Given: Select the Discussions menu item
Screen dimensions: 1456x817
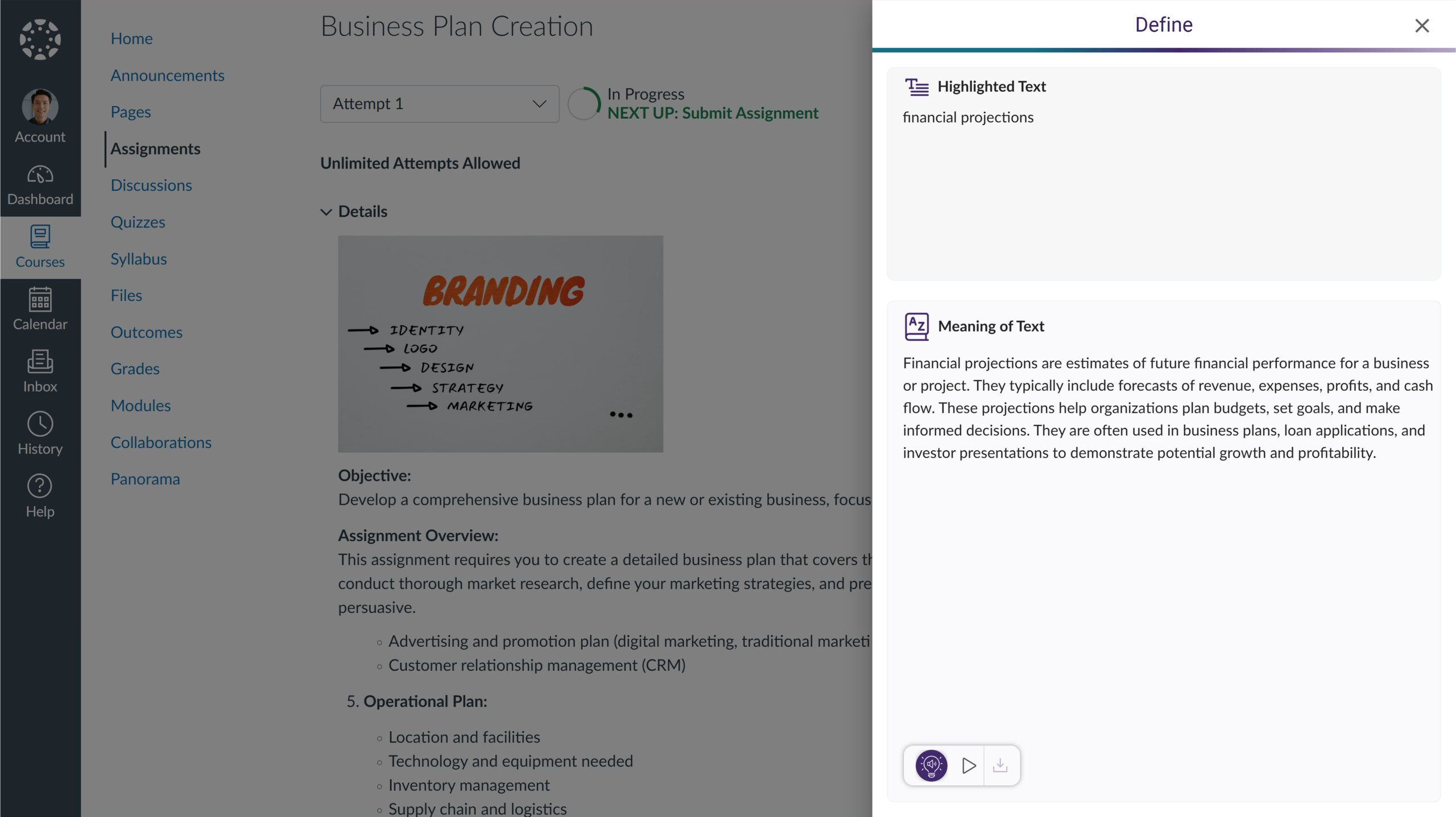Looking at the screenshot, I should (151, 185).
